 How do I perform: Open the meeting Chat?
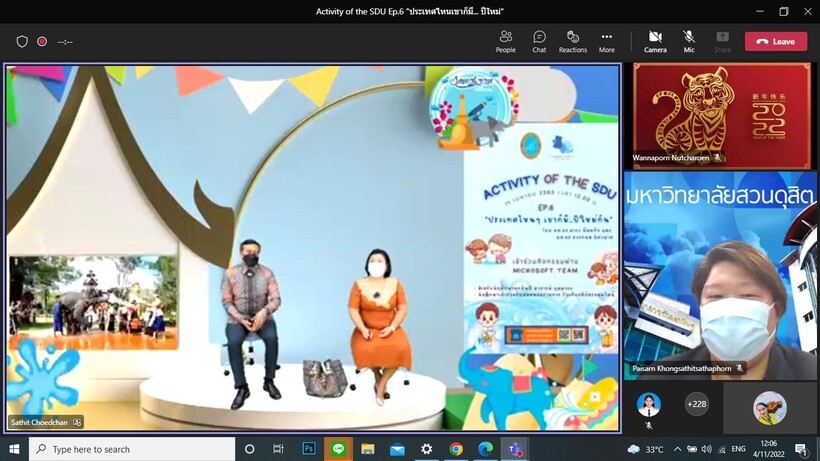point(539,41)
